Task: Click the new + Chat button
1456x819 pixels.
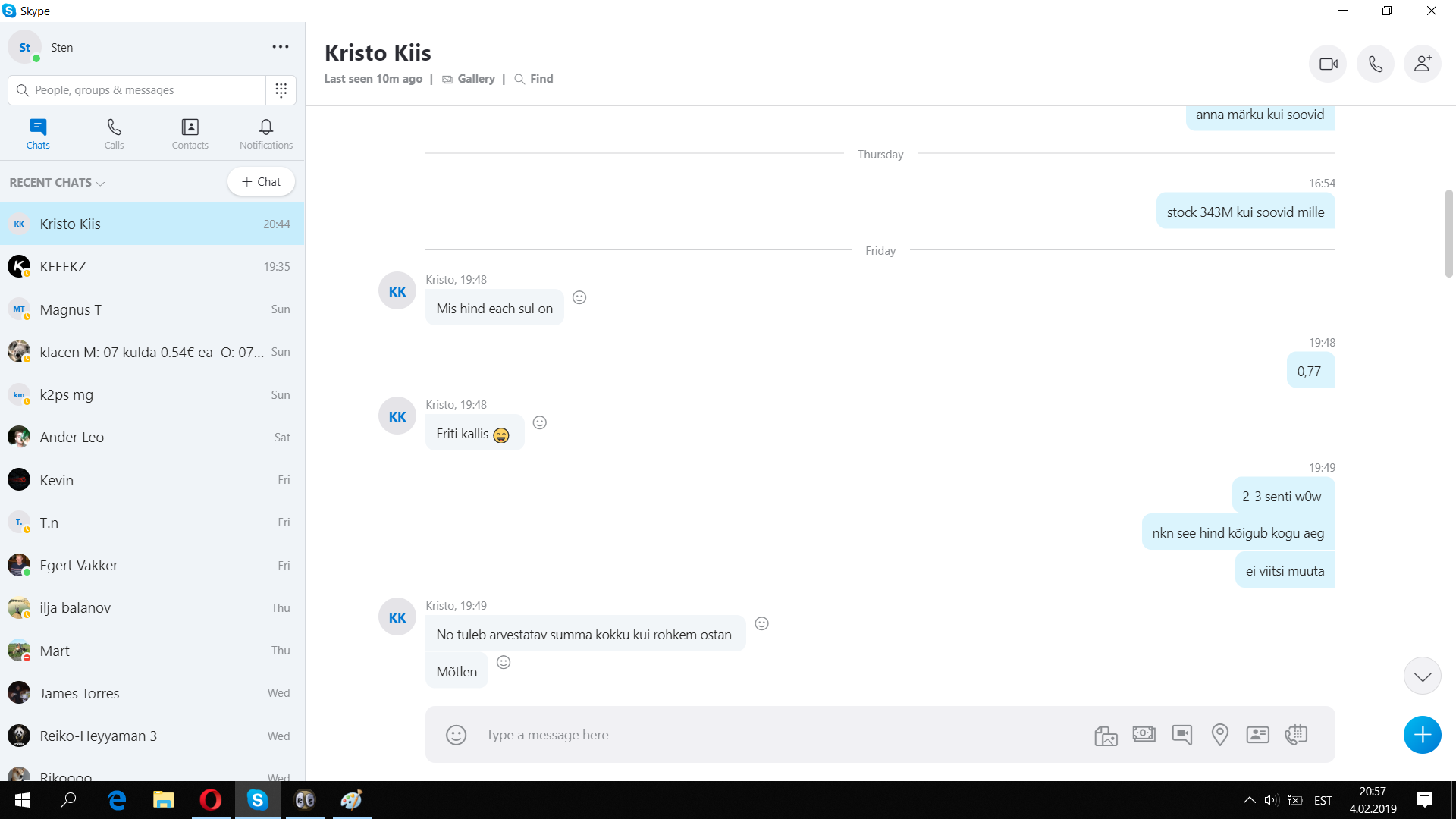Action: tap(261, 182)
